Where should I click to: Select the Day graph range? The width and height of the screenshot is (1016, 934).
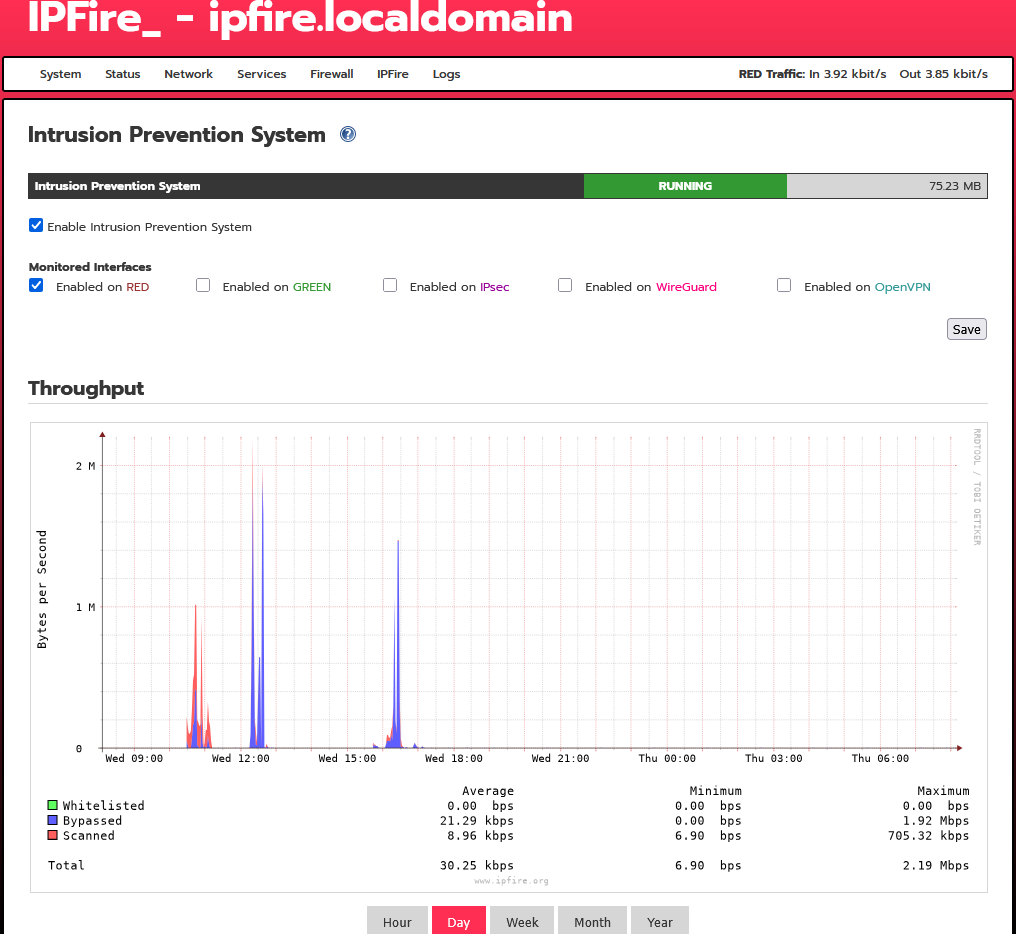(459, 922)
